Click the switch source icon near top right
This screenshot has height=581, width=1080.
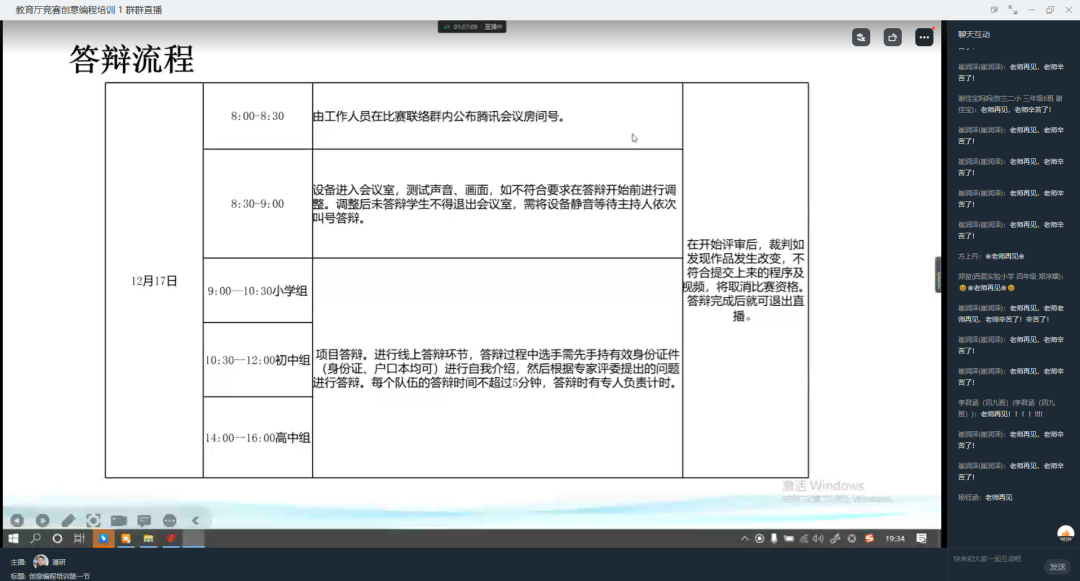tap(861, 37)
